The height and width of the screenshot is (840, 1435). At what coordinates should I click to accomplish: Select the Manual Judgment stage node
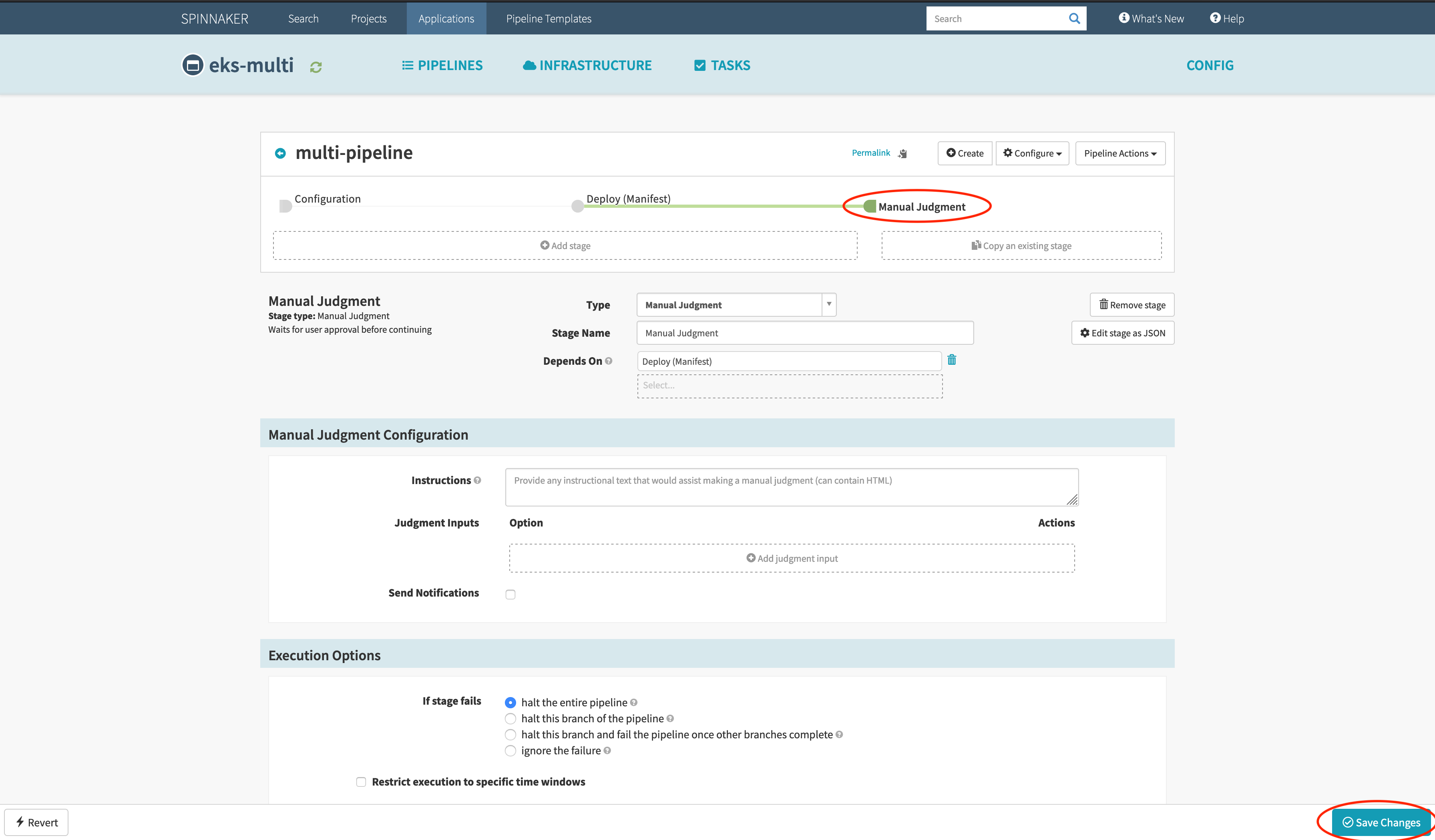(870, 206)
